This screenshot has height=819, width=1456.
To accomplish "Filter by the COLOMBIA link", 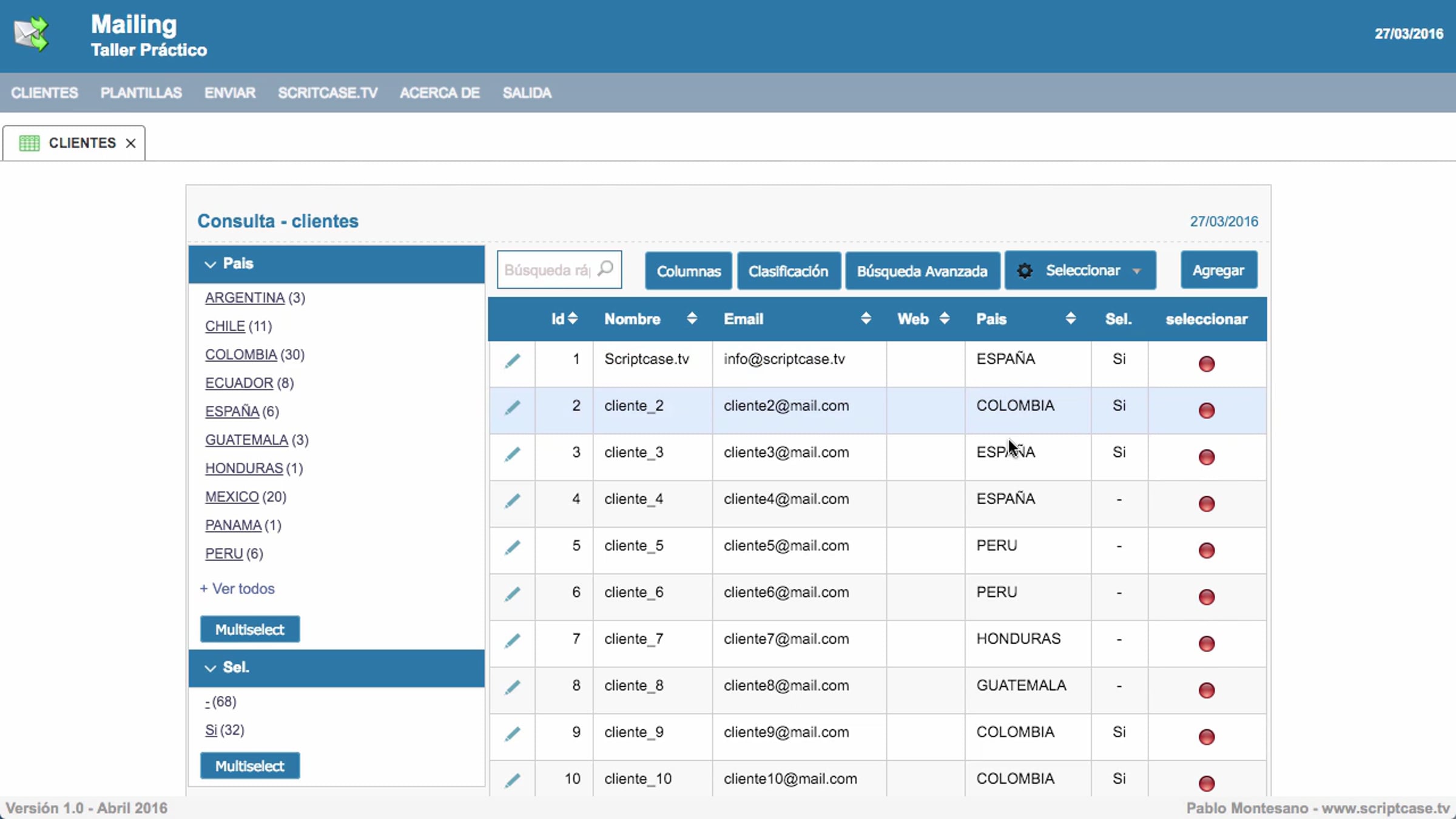I will click(x=241, y=354).
